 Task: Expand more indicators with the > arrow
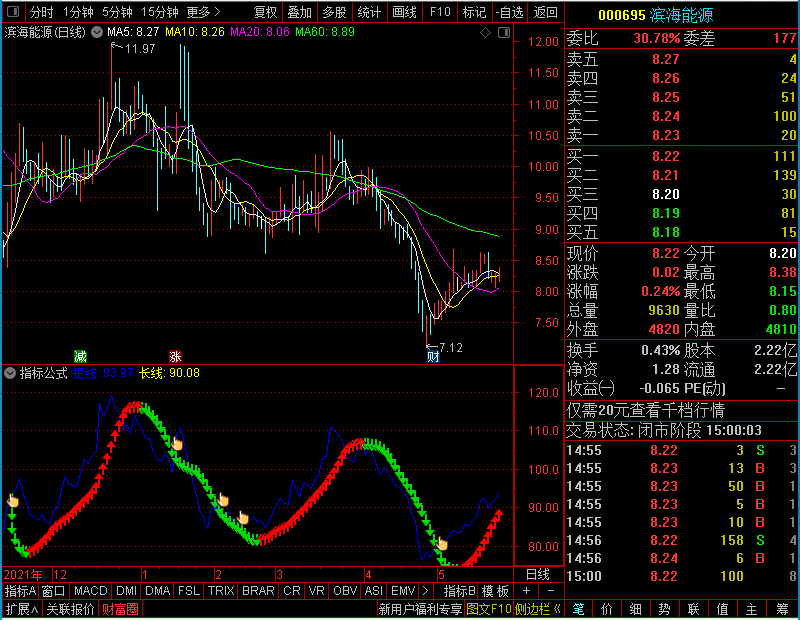426,591
